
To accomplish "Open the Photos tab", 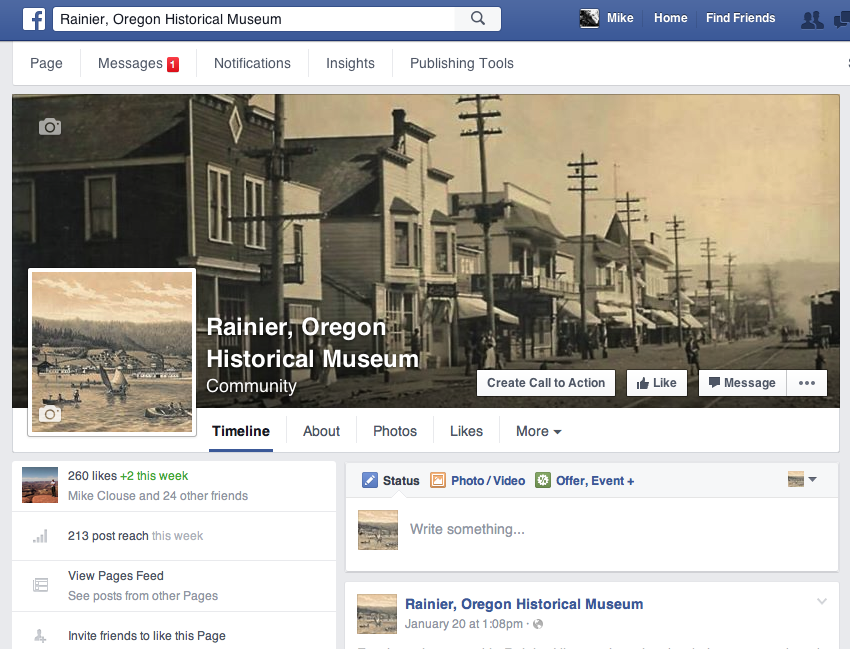I will [x=394, y=431].
